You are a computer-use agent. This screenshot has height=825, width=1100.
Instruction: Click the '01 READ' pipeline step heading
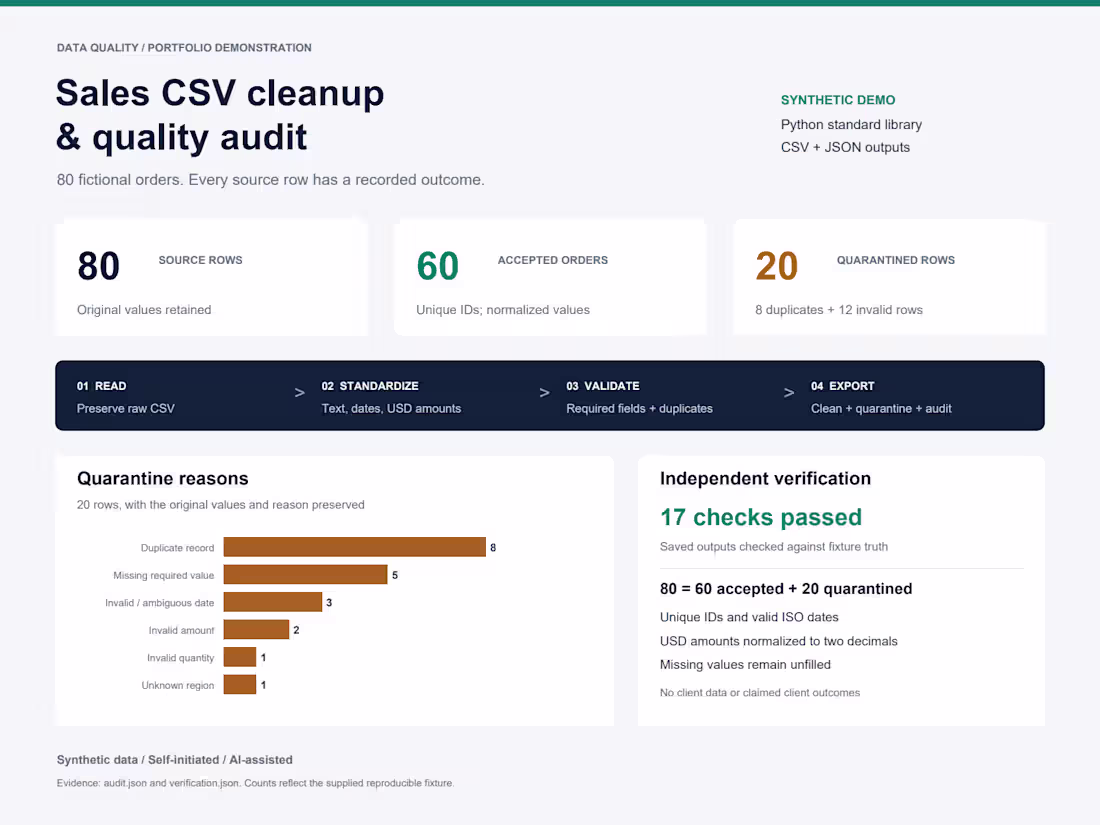pyautogui.click(x=102, y=386)
